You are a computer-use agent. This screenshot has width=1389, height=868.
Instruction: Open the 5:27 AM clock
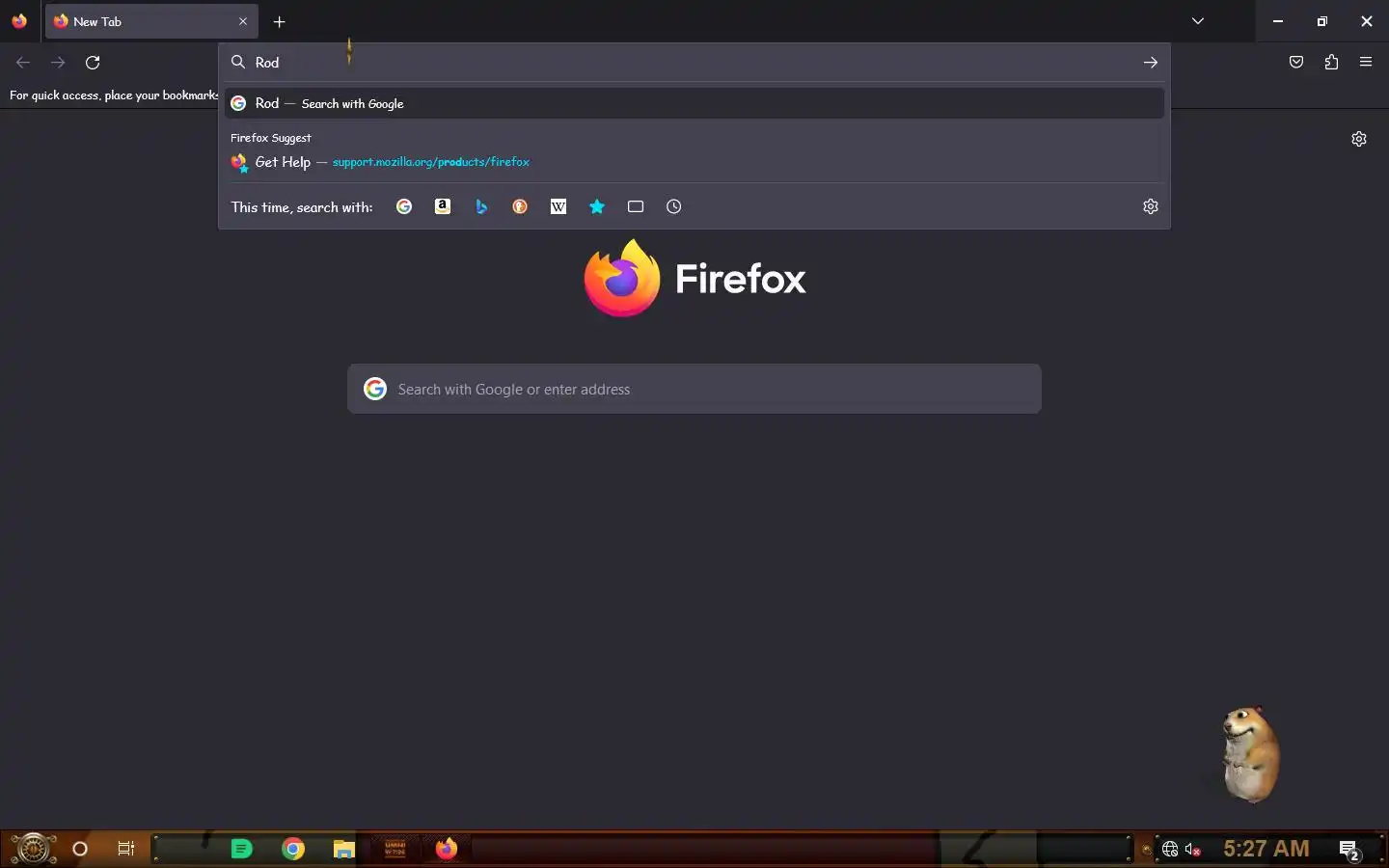click(x=1266, y=849)
